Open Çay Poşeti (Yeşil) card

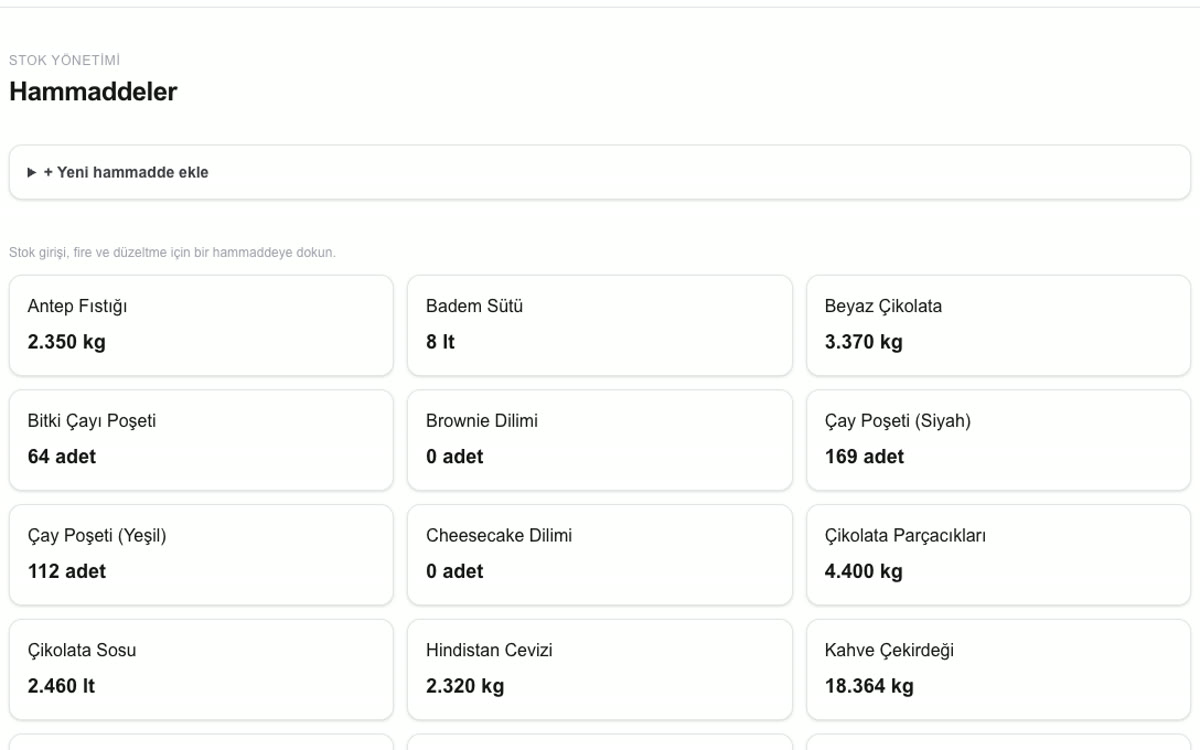pos(201,555)
